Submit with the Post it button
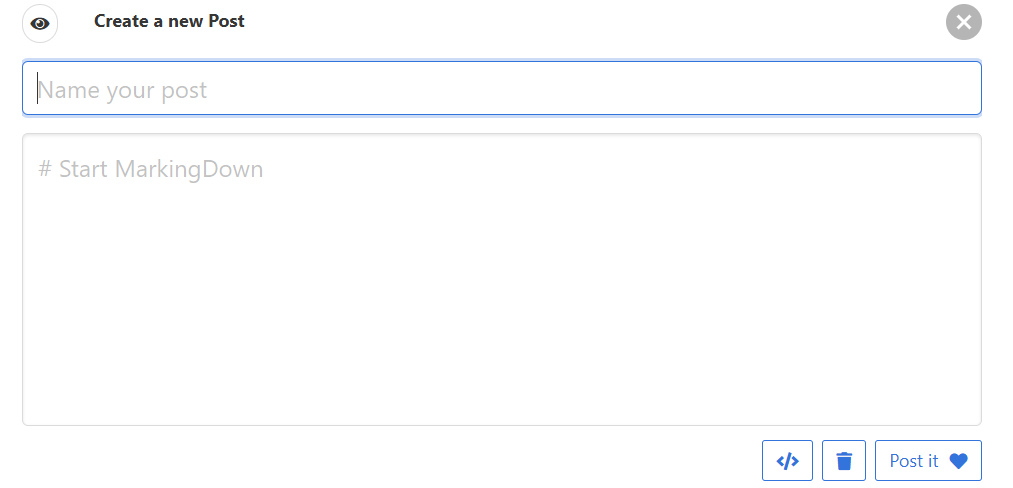1013x488 pixels. coord(928,461)
